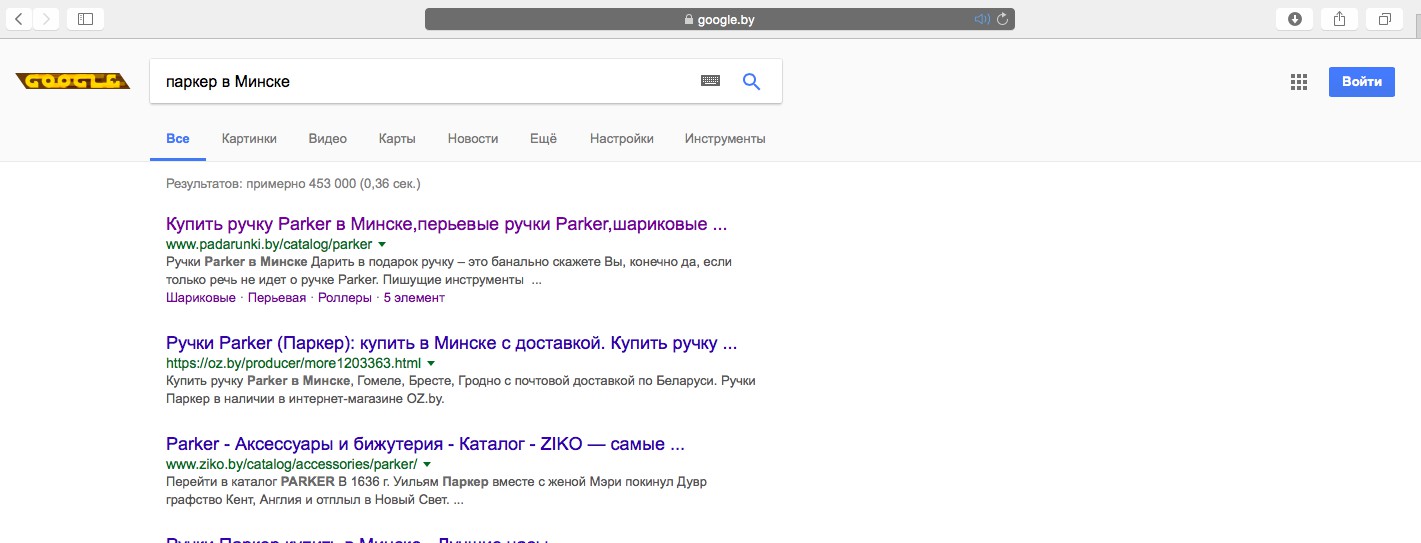
Task: Go back to previous page
Action: [x=20, y=19]
